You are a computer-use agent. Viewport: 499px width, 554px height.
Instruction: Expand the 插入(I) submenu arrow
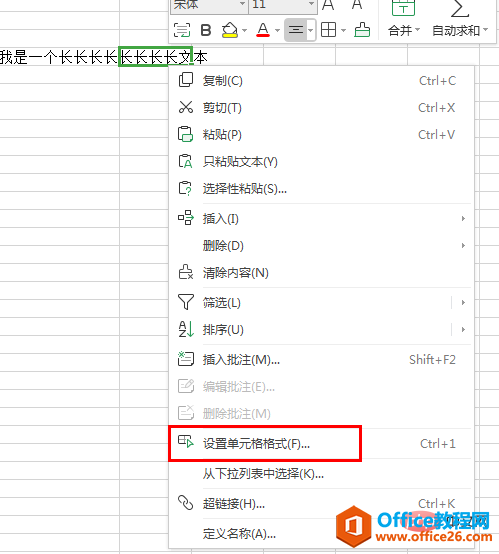pos(463,219)
